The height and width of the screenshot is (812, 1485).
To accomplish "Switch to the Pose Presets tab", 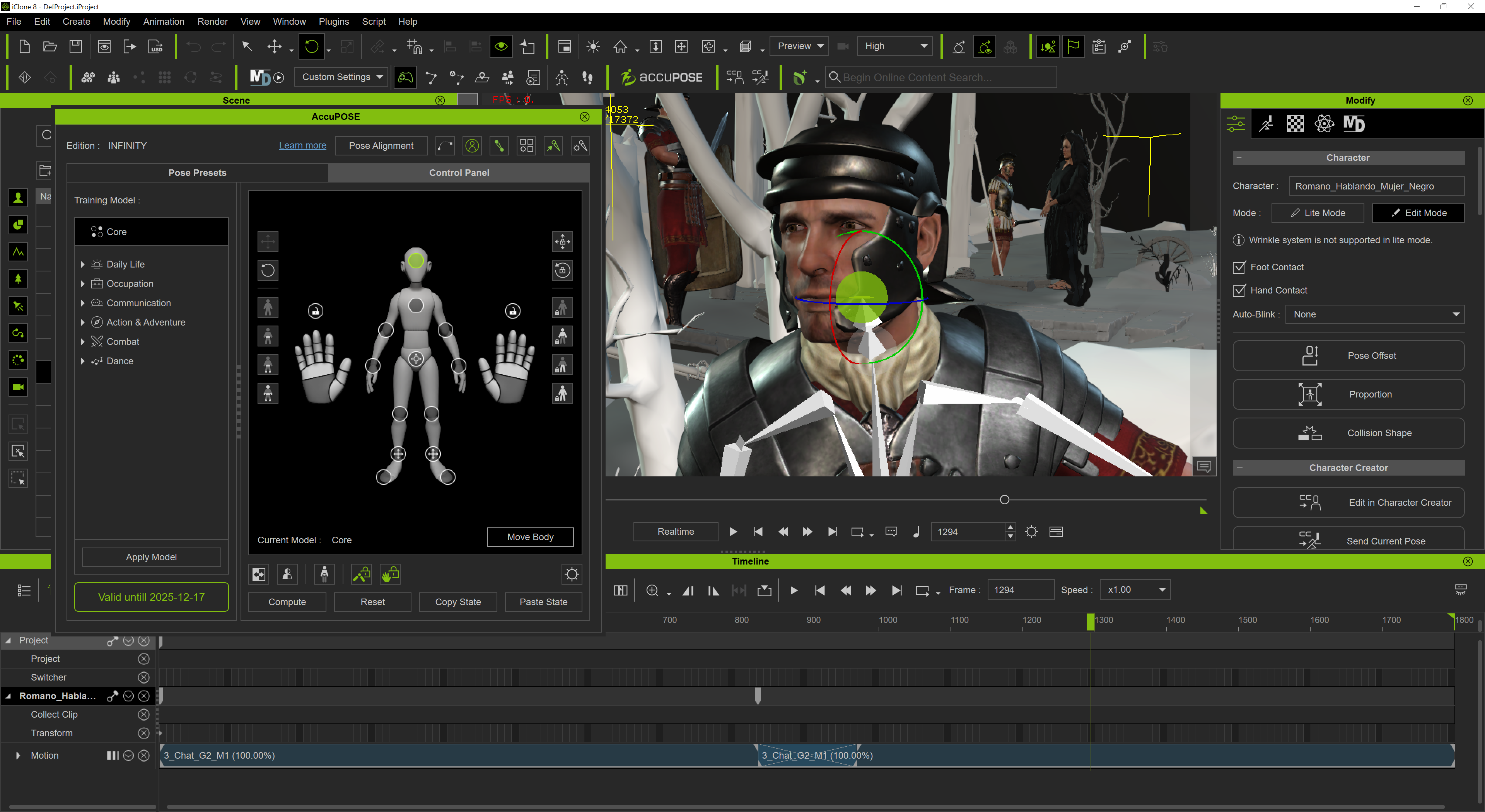I will [x=197, y=172].
